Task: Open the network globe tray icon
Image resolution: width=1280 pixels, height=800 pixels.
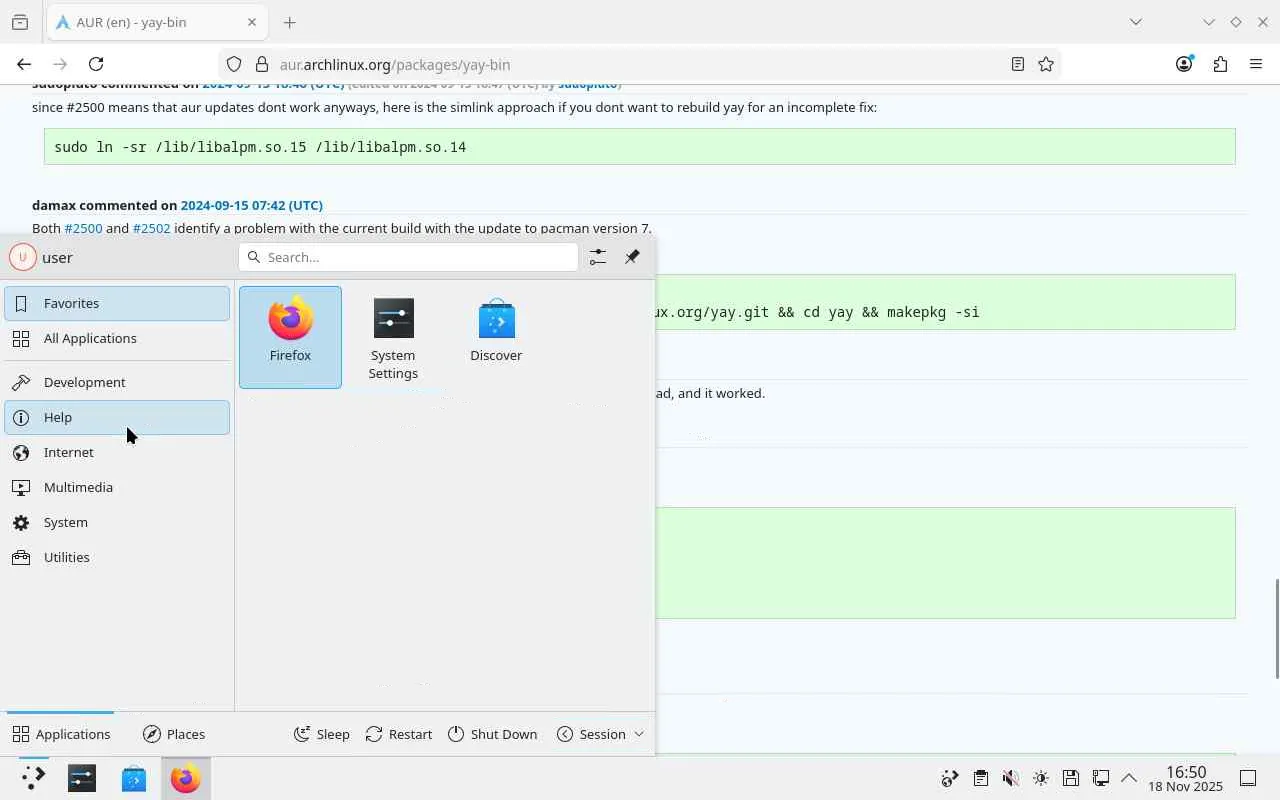Action: click(x=950, y=778)
